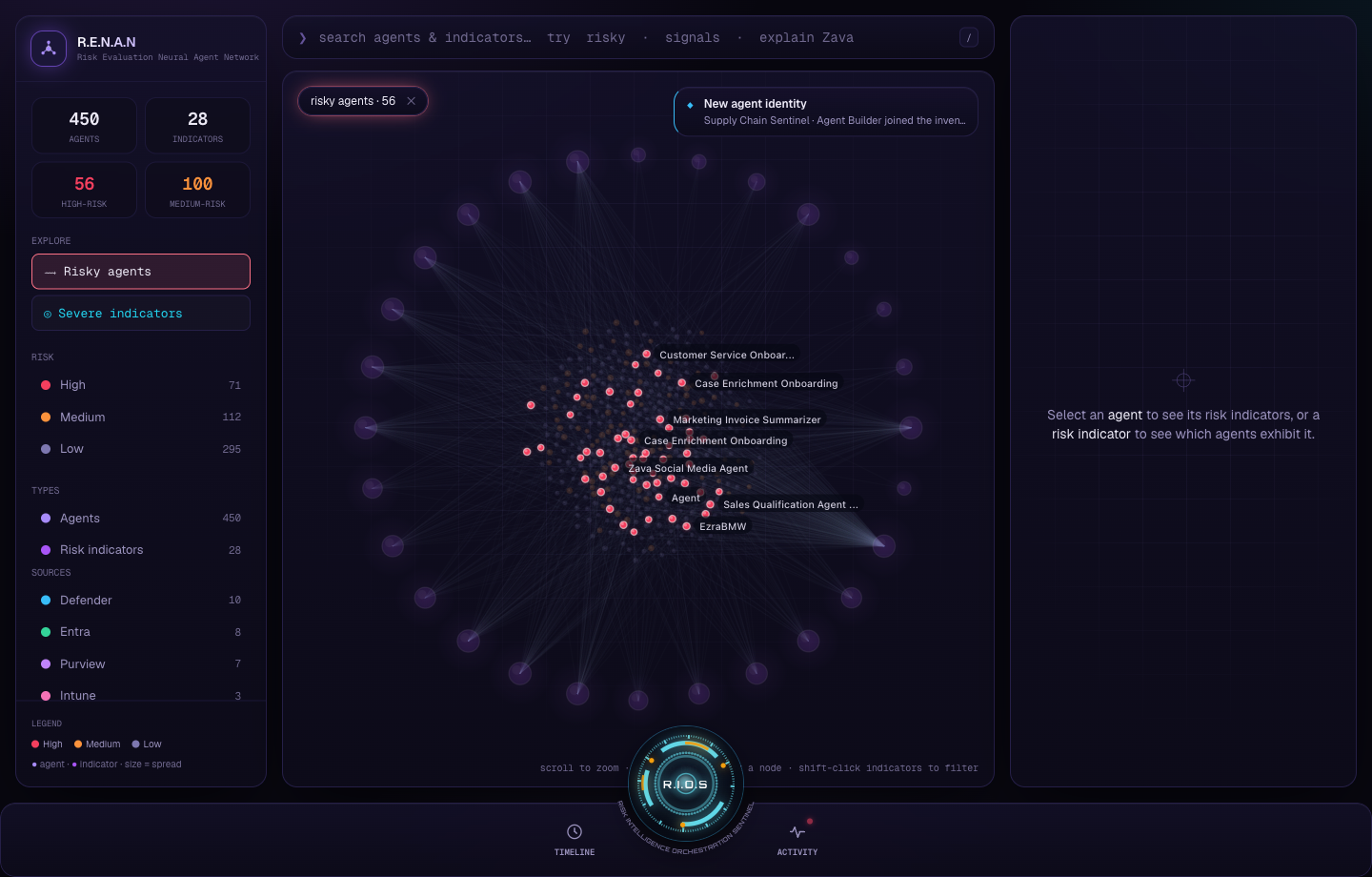Toggle the Entra source filter
The height and width of the screenshot is (877, 1372).
point(141,632)
